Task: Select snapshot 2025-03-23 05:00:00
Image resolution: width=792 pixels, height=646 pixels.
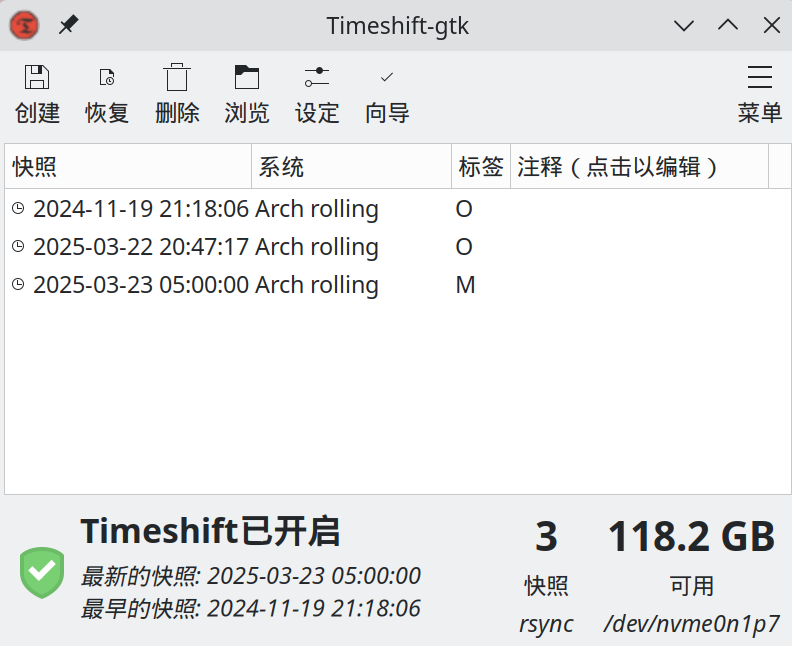Action: [x=140, y=285]
